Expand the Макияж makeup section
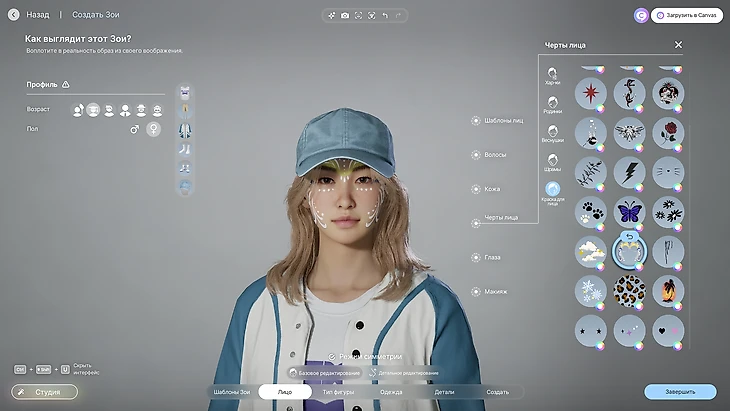This screenshot has width=730, height=411. [x=476, y=292]
